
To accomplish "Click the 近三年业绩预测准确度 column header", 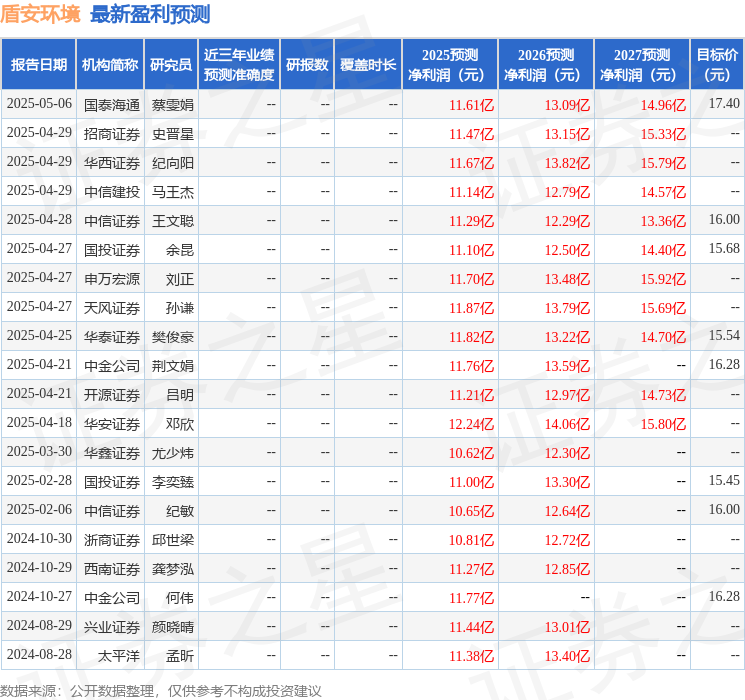I will coord(239,65).
